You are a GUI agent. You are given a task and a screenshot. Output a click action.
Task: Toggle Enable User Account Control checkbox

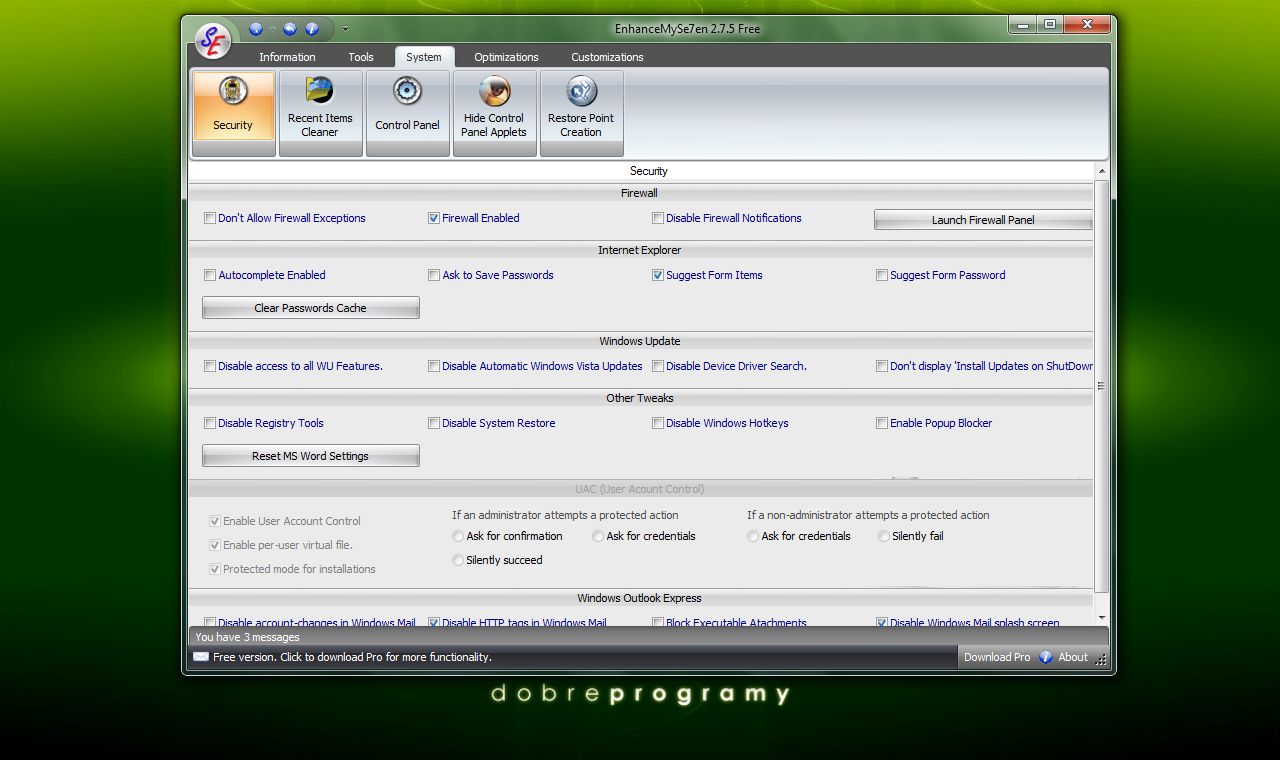tap(215, 521)
